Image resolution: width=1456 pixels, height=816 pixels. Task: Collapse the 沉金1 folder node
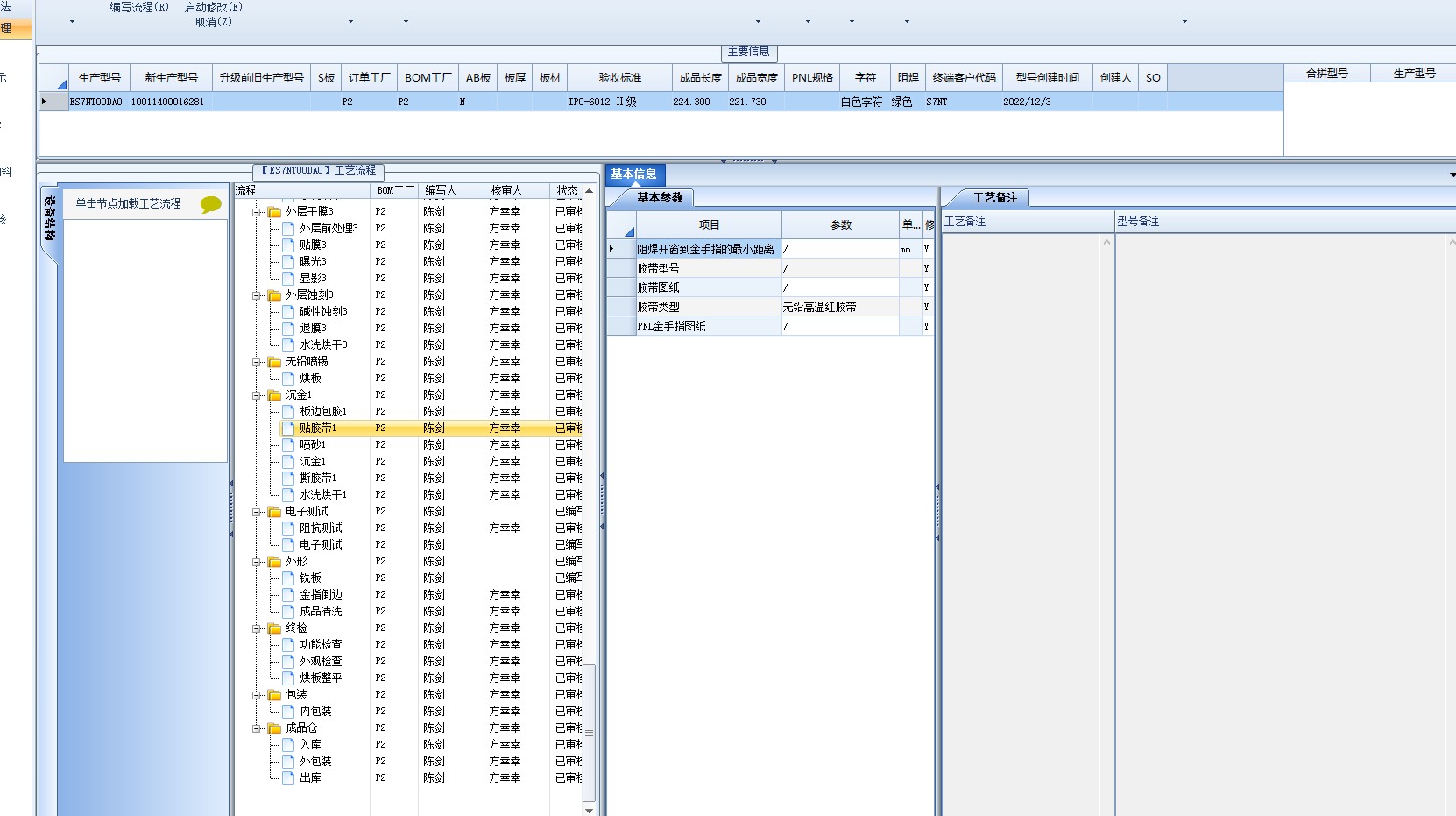pos(258,395)
